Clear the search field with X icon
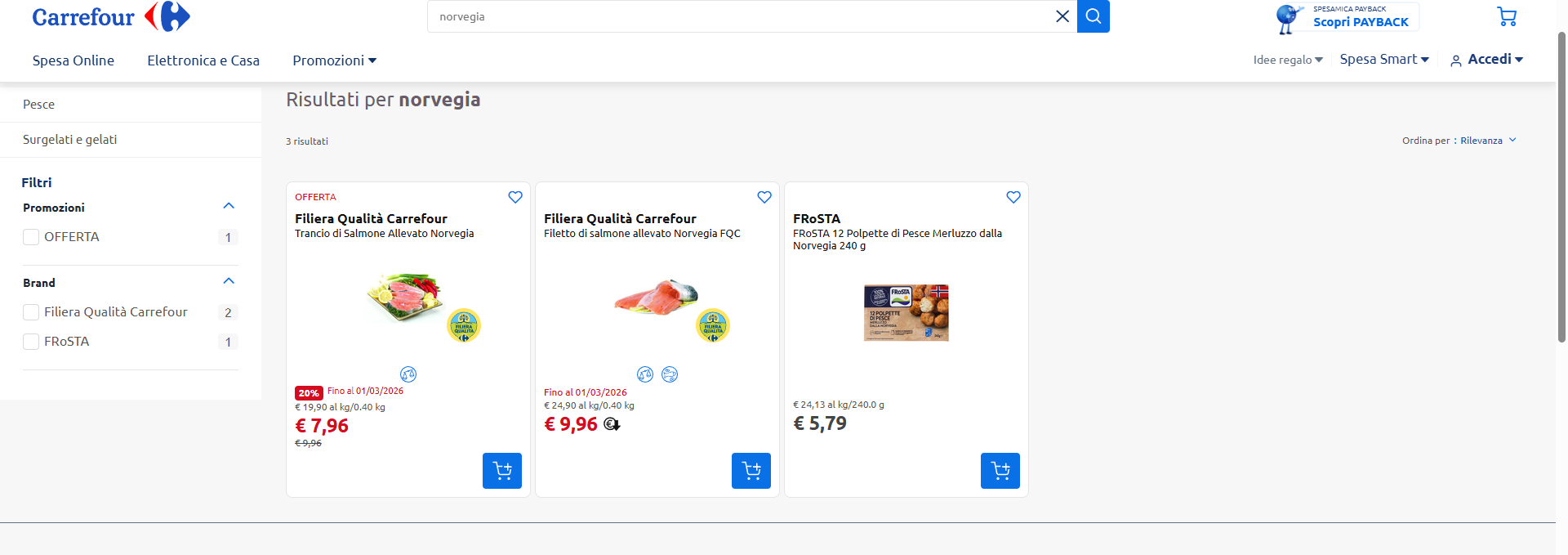1568x555 pixels. point(1062,16)
